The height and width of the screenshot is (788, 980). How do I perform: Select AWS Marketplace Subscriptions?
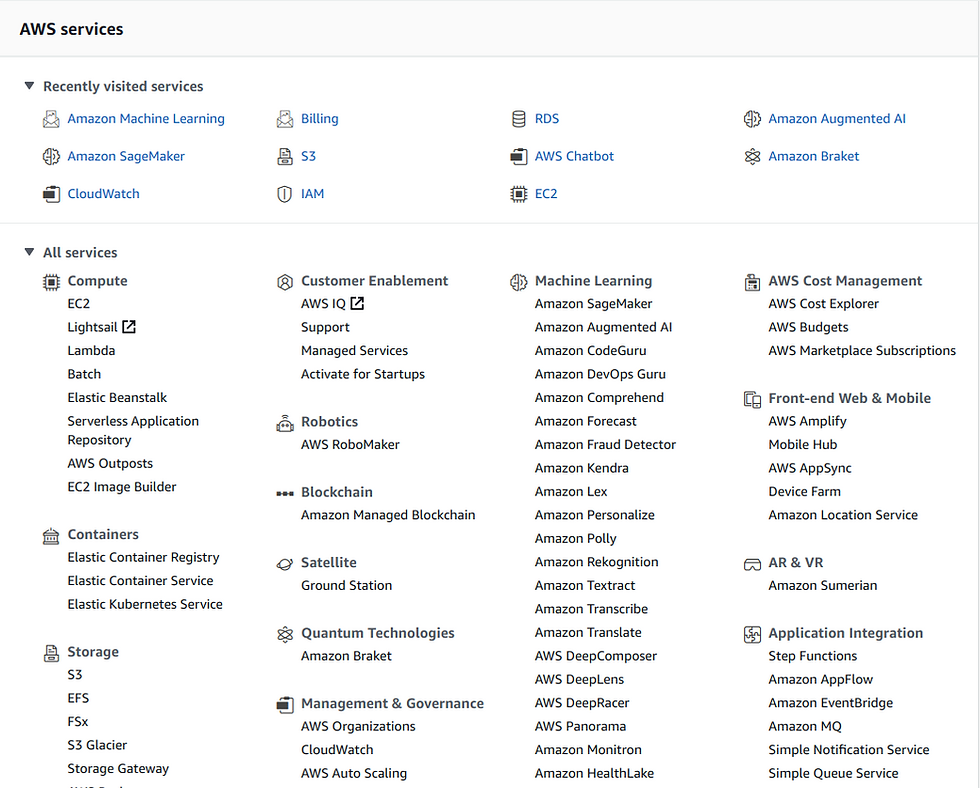point(862,351)
